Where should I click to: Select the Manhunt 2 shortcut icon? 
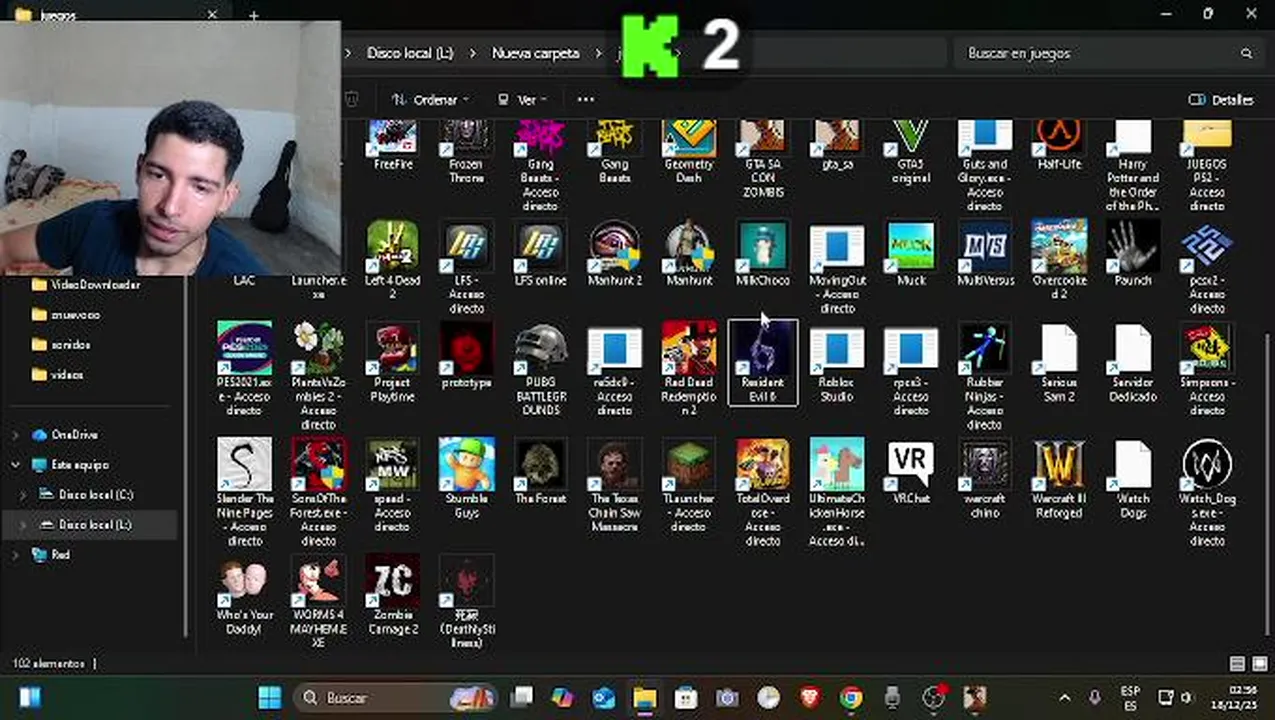614,254
